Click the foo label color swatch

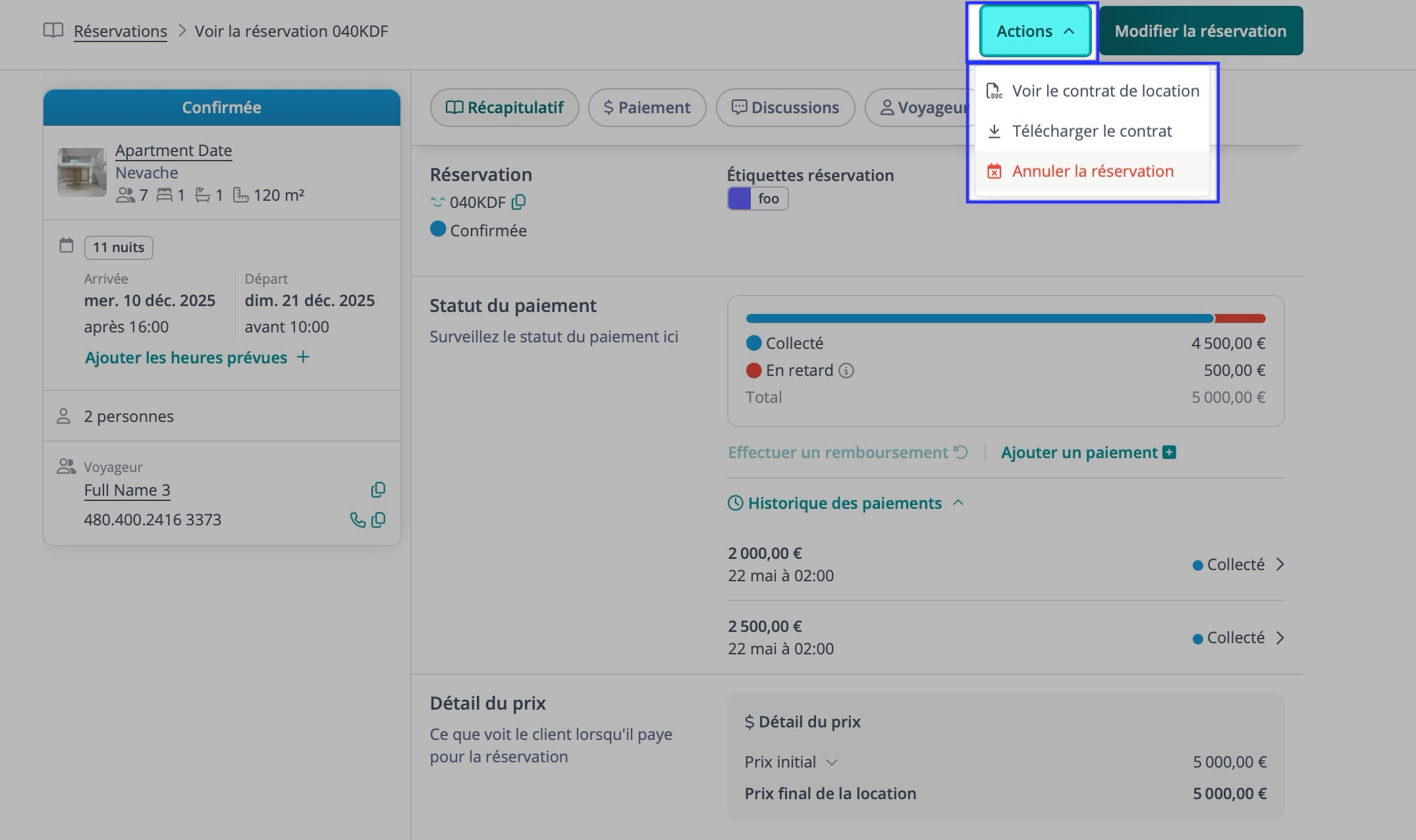click(x=739, y=199)
